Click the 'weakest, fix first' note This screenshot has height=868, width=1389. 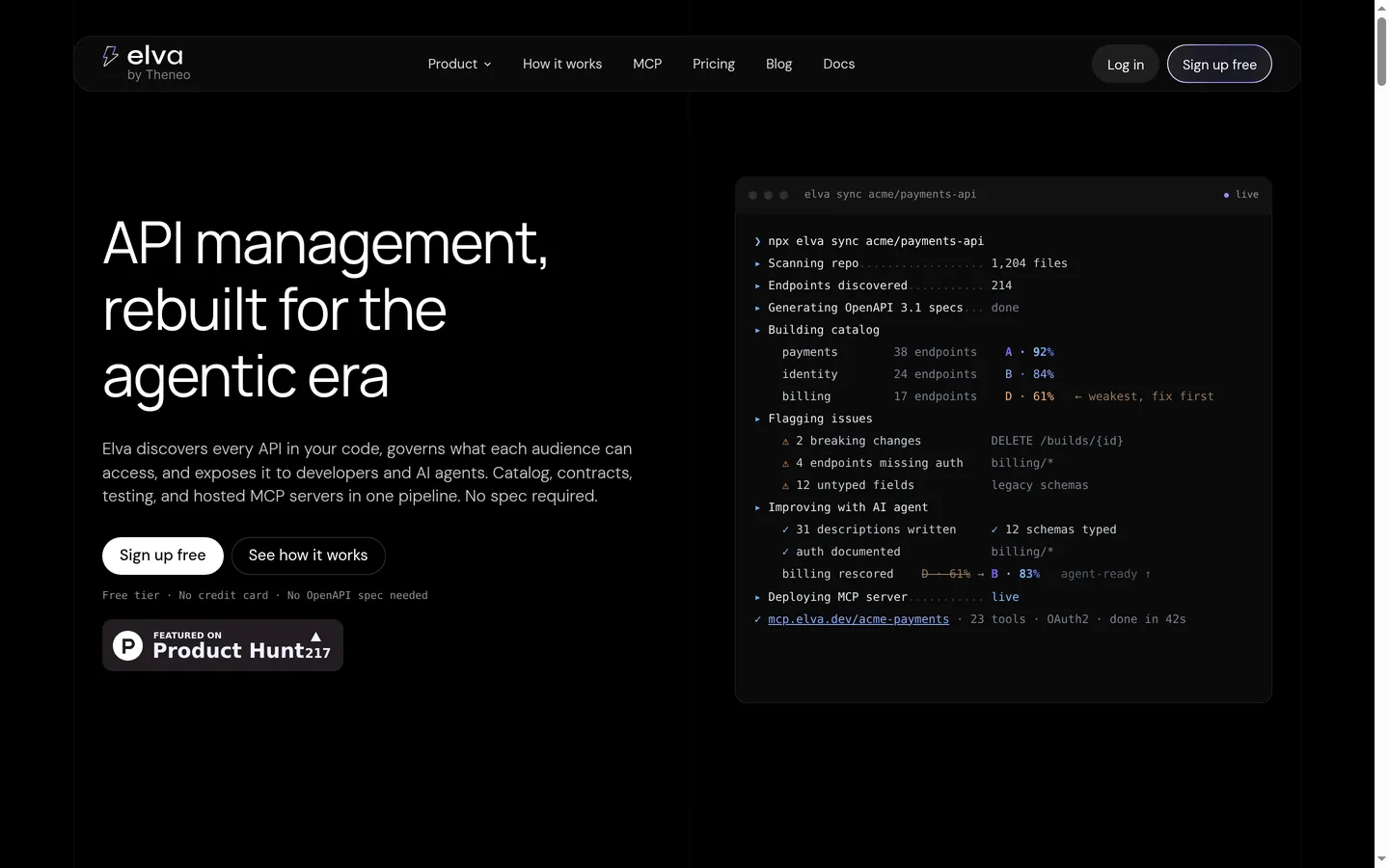(1144, 396)
